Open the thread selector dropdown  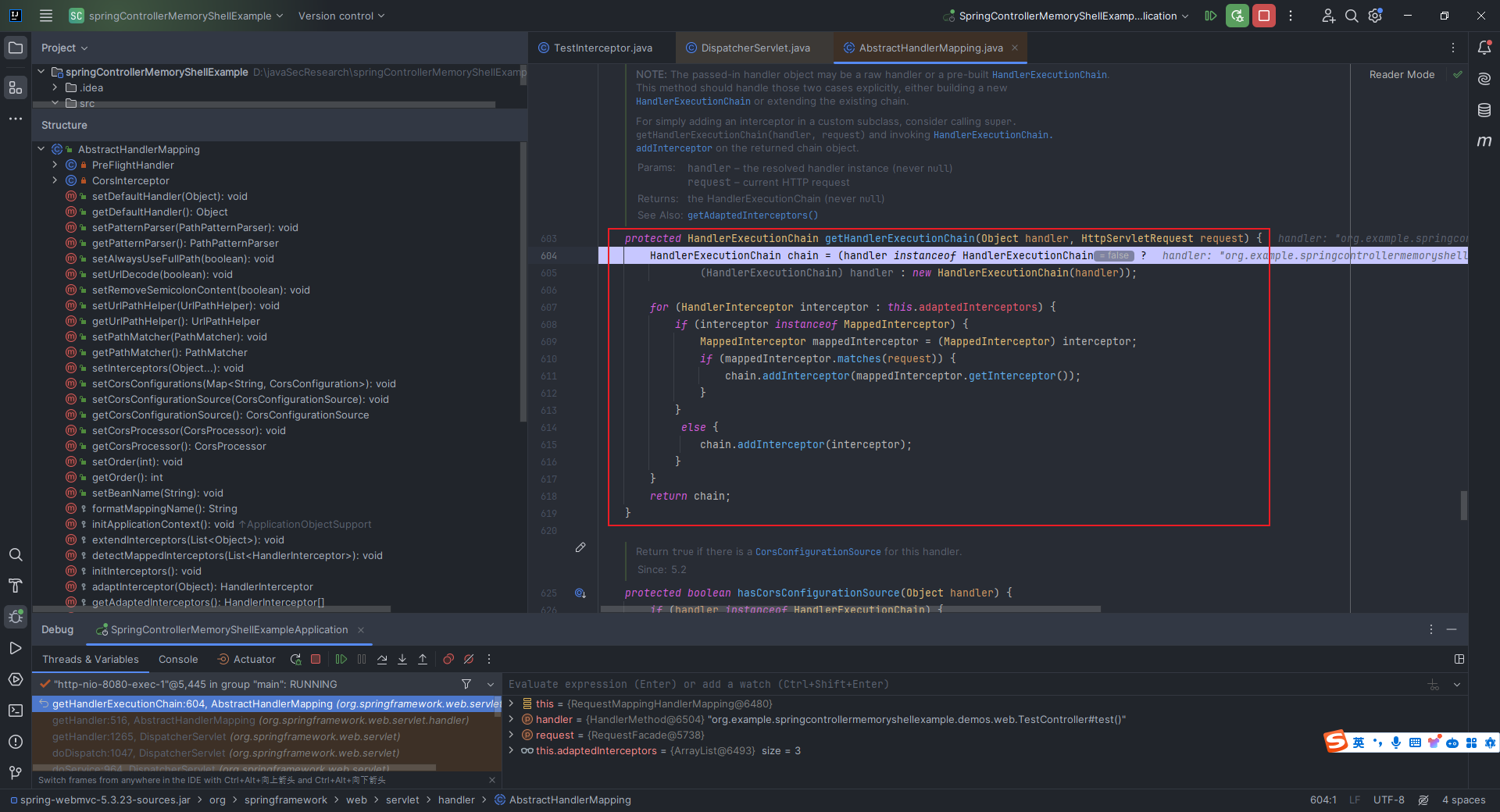tap(491, 685)
